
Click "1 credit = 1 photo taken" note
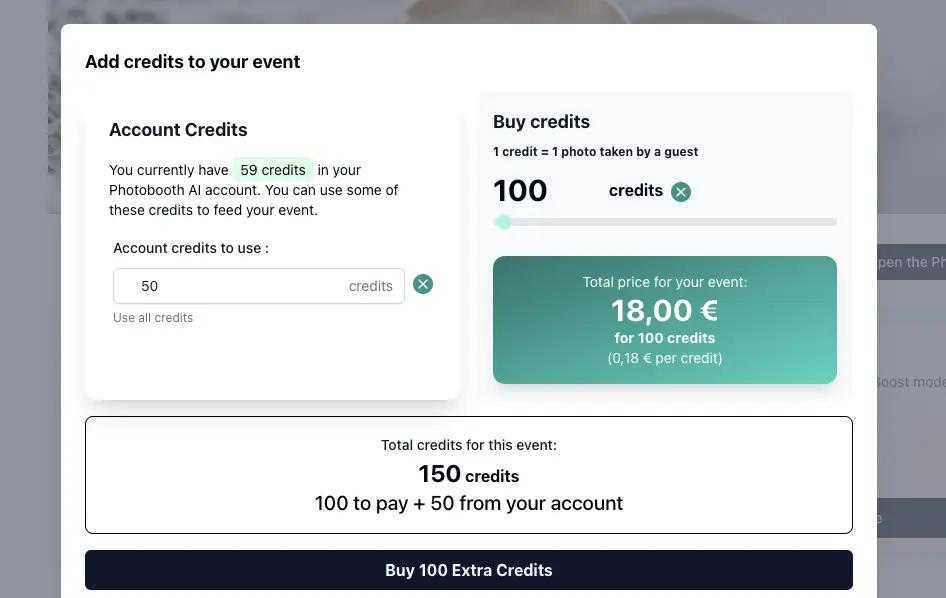point(595,152)
